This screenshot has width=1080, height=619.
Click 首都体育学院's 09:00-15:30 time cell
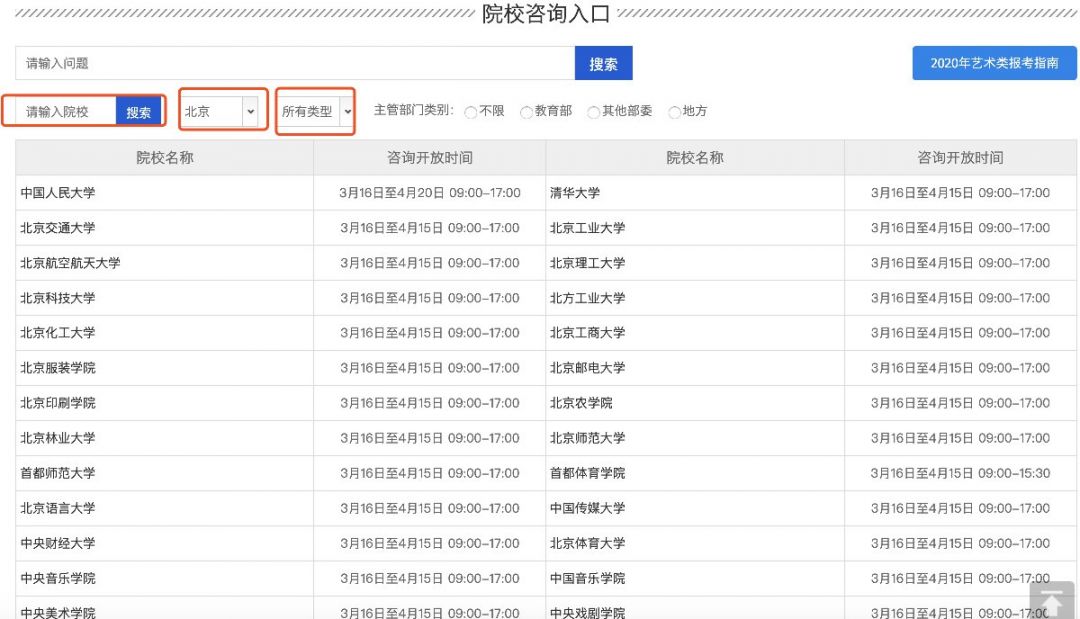[960, 473]
